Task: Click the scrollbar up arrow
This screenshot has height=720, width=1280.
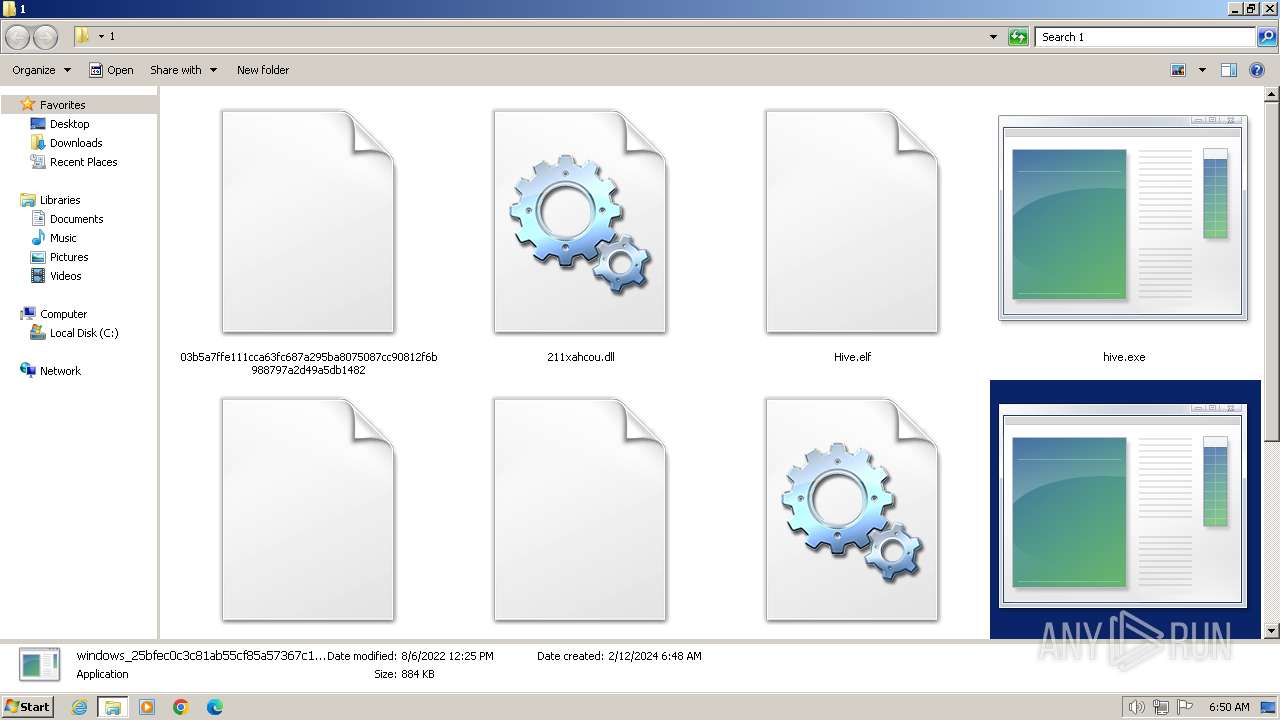Action: [1272, 95]
